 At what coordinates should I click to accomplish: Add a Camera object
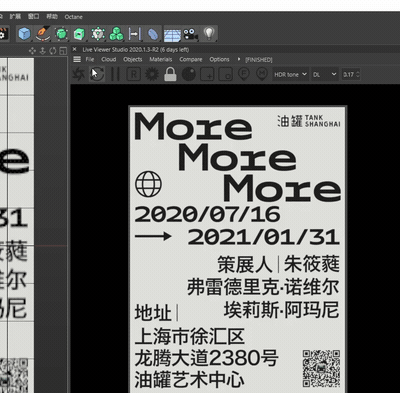(190, 34)
